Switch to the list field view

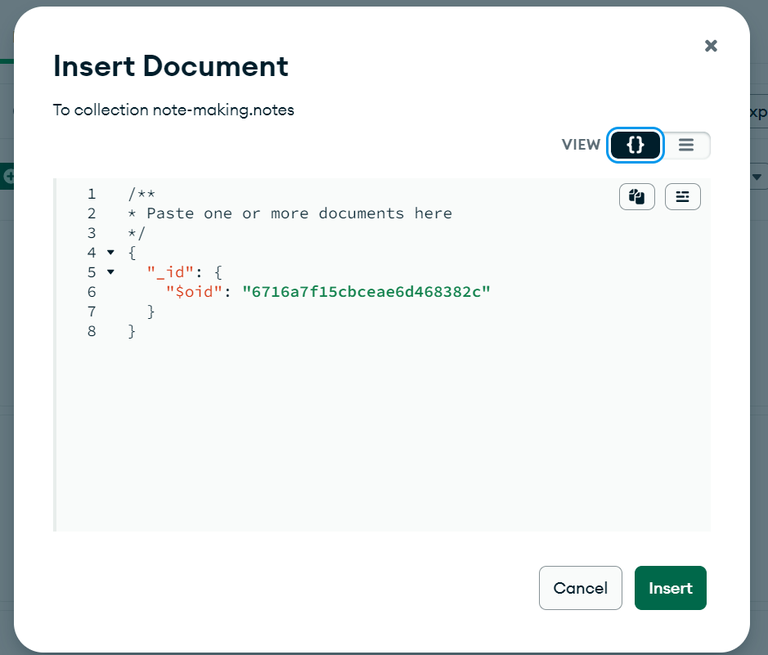click(x=686, y=145)
